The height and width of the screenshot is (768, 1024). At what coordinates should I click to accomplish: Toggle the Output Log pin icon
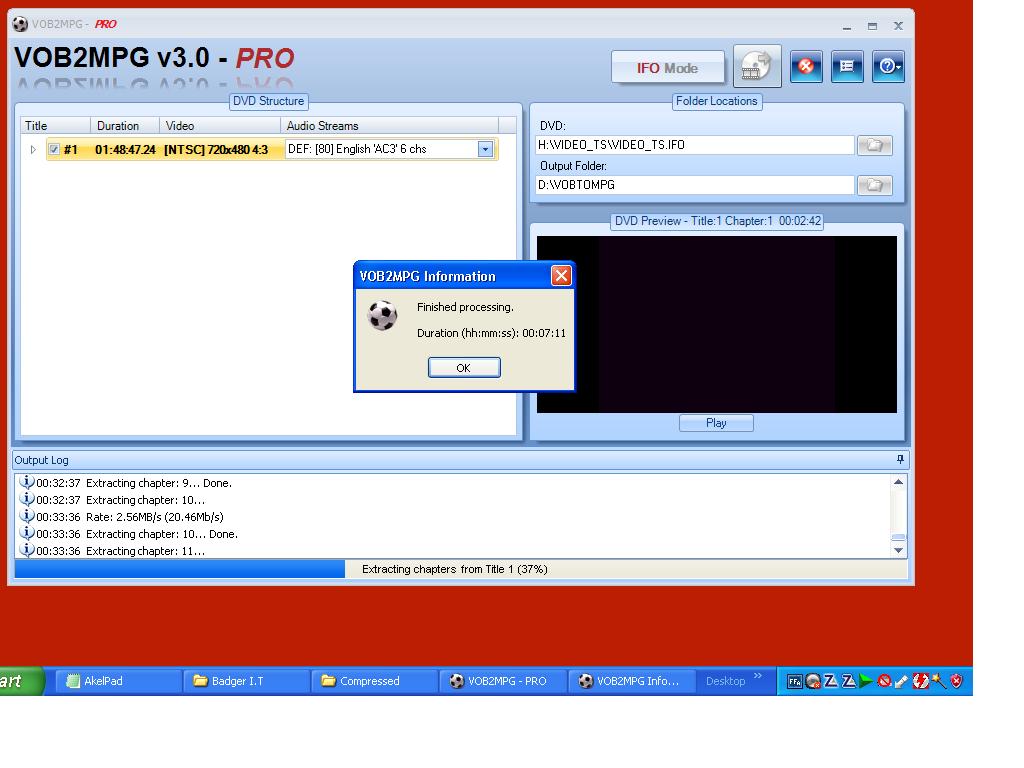(x=900, y=460)
